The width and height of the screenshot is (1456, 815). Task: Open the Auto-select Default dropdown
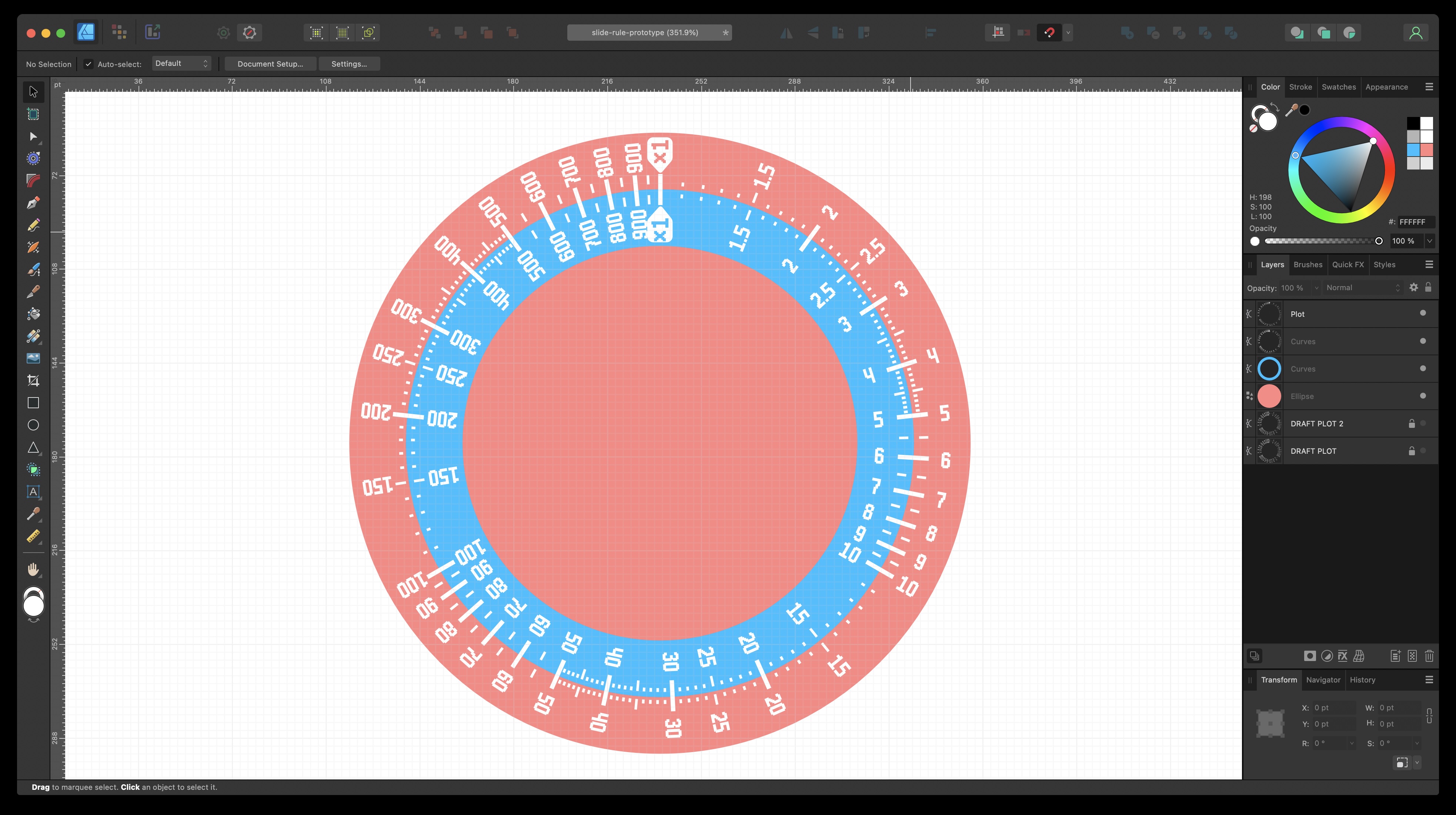[x=181, y=63]
